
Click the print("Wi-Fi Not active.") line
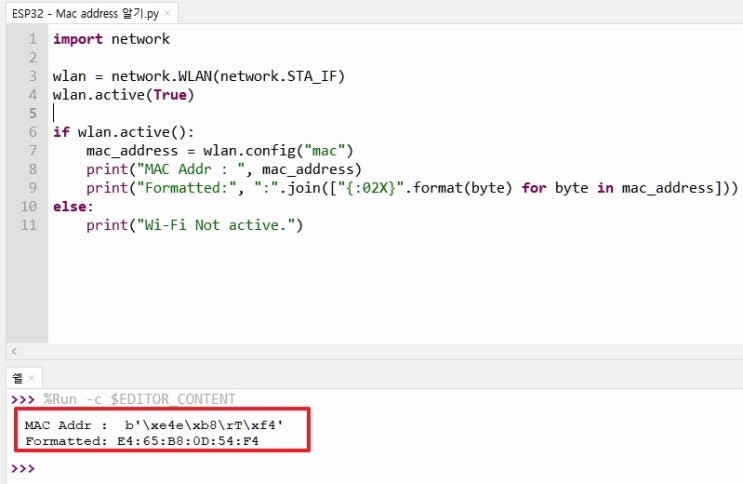(194, 225)
